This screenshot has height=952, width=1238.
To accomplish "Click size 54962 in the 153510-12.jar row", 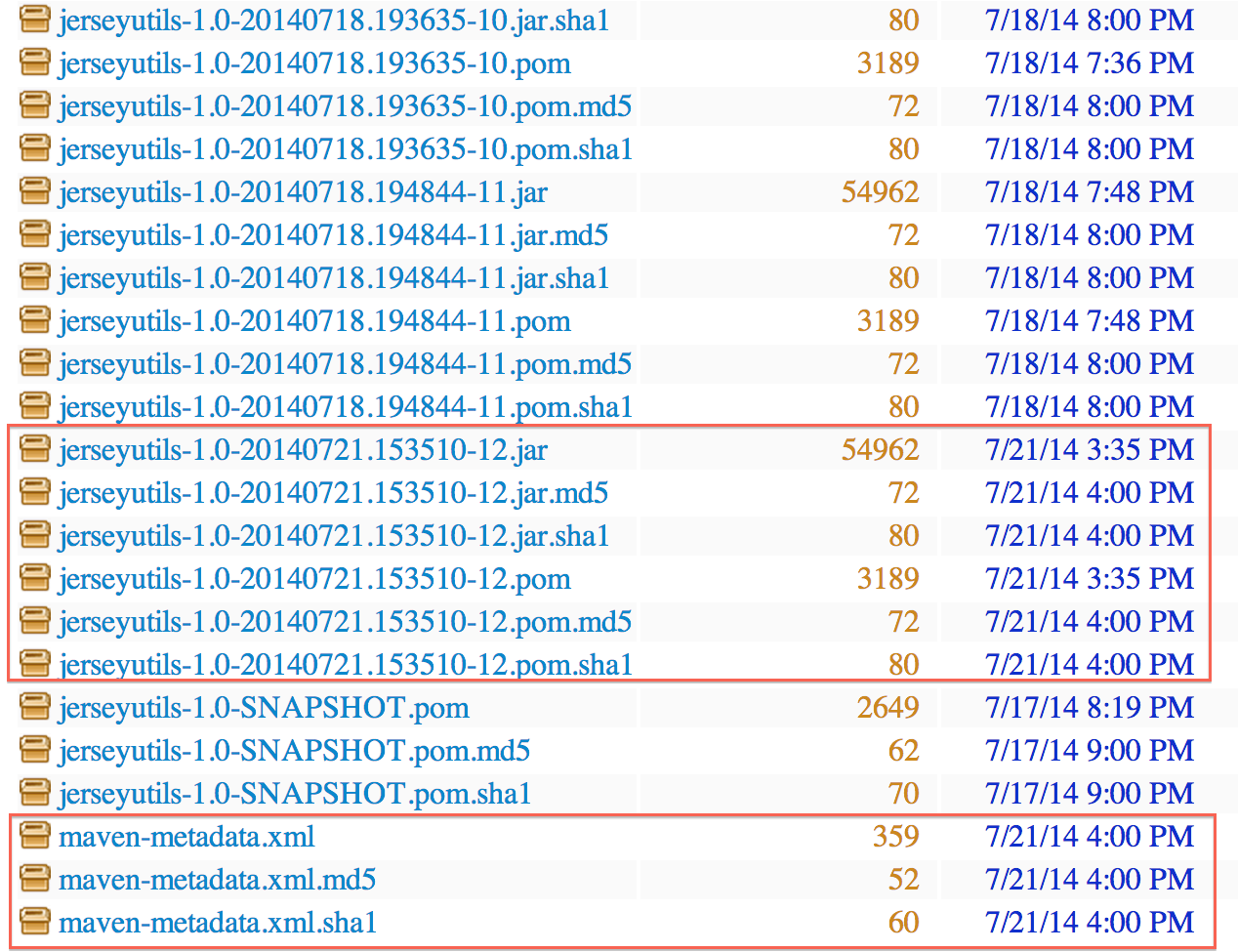I will [x=881, y=450].
